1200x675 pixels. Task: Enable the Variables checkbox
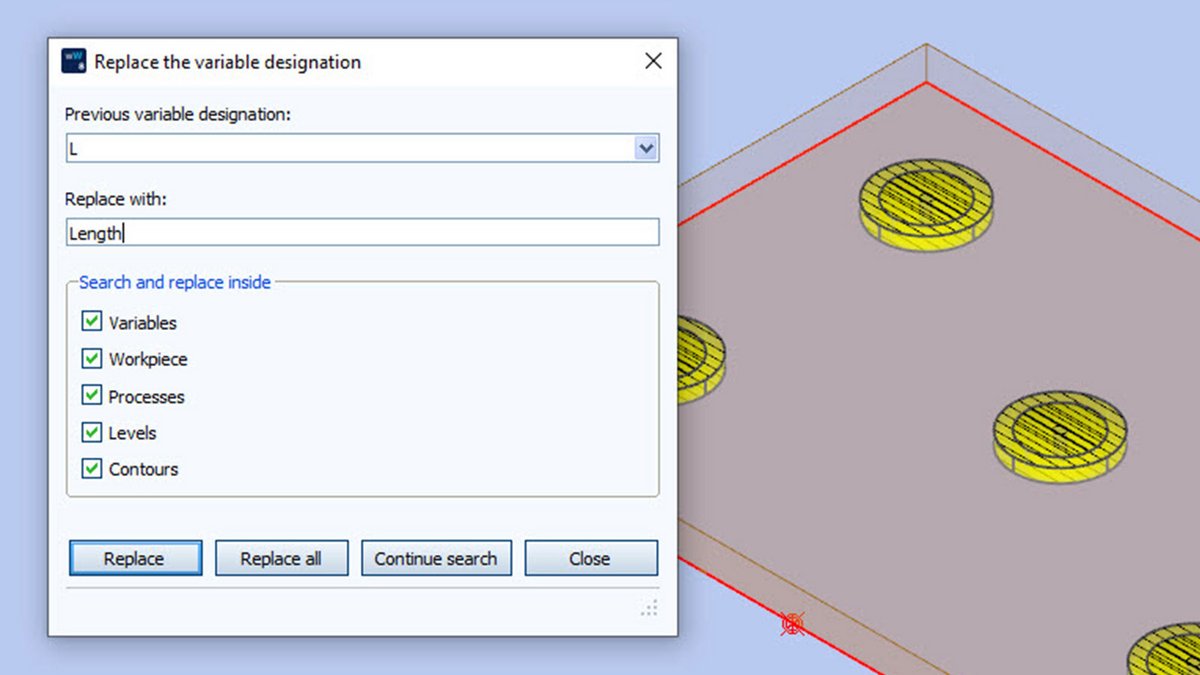tap(92, 322)
